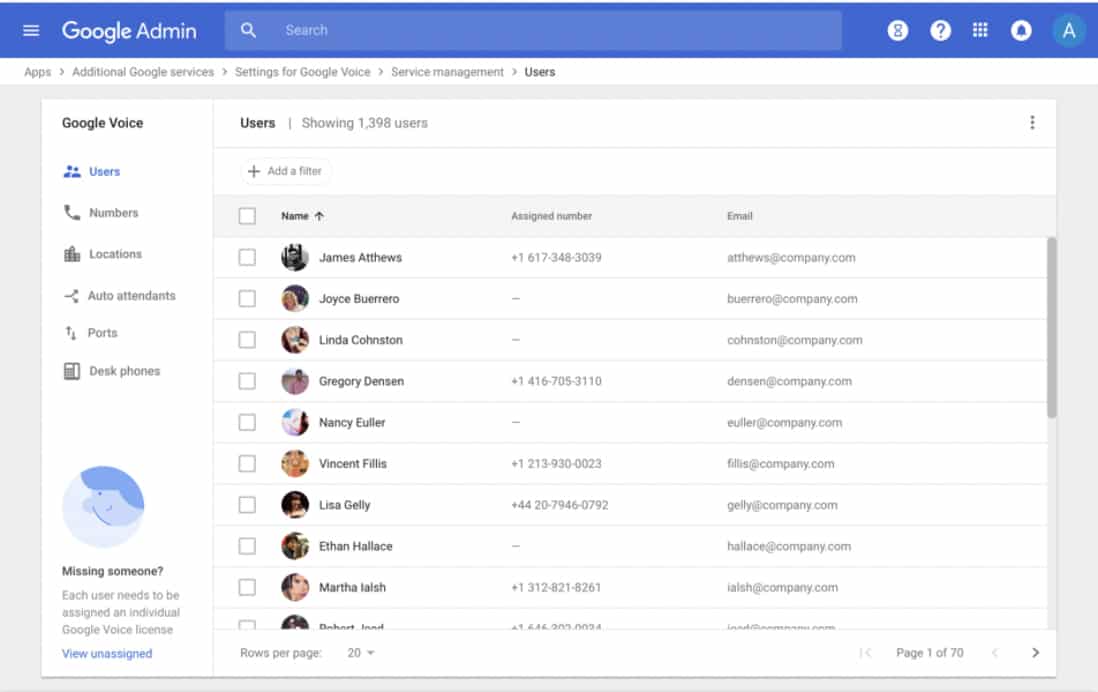Tick the Martha Ialsh checkbox

pos(247,588)
